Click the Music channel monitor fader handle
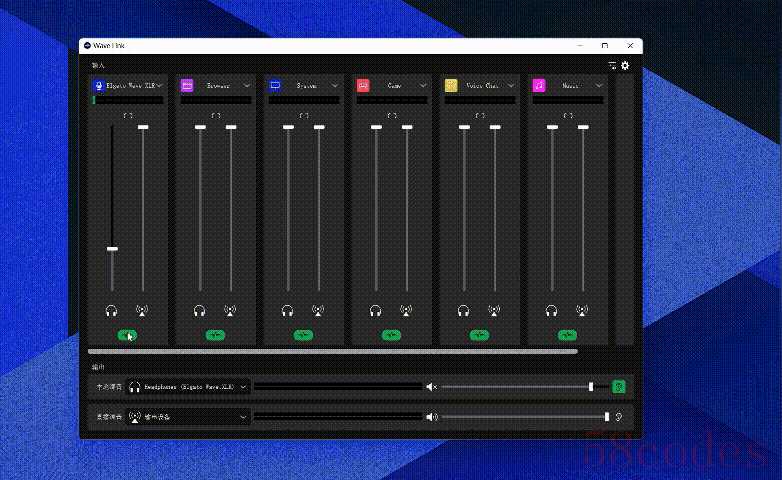This screenshot has height=480, width=782. coord(552,127)
